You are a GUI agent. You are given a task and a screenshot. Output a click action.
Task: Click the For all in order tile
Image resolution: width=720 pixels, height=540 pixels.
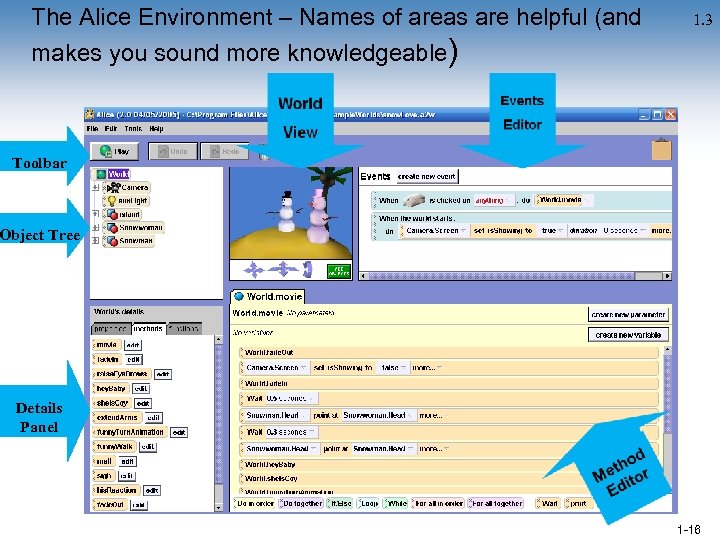click(438, 503)
